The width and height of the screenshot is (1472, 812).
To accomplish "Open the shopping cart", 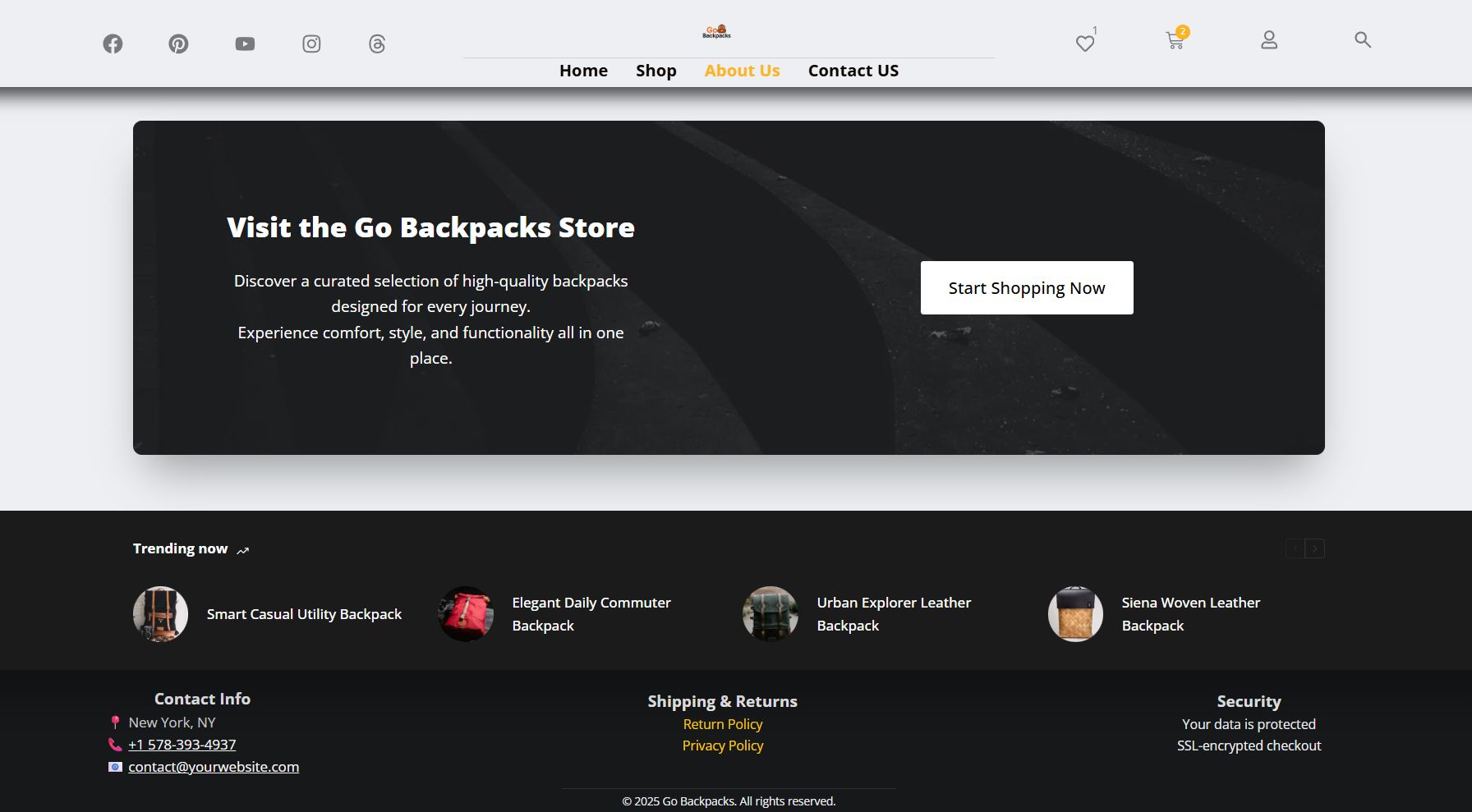I will [1175, 40].
